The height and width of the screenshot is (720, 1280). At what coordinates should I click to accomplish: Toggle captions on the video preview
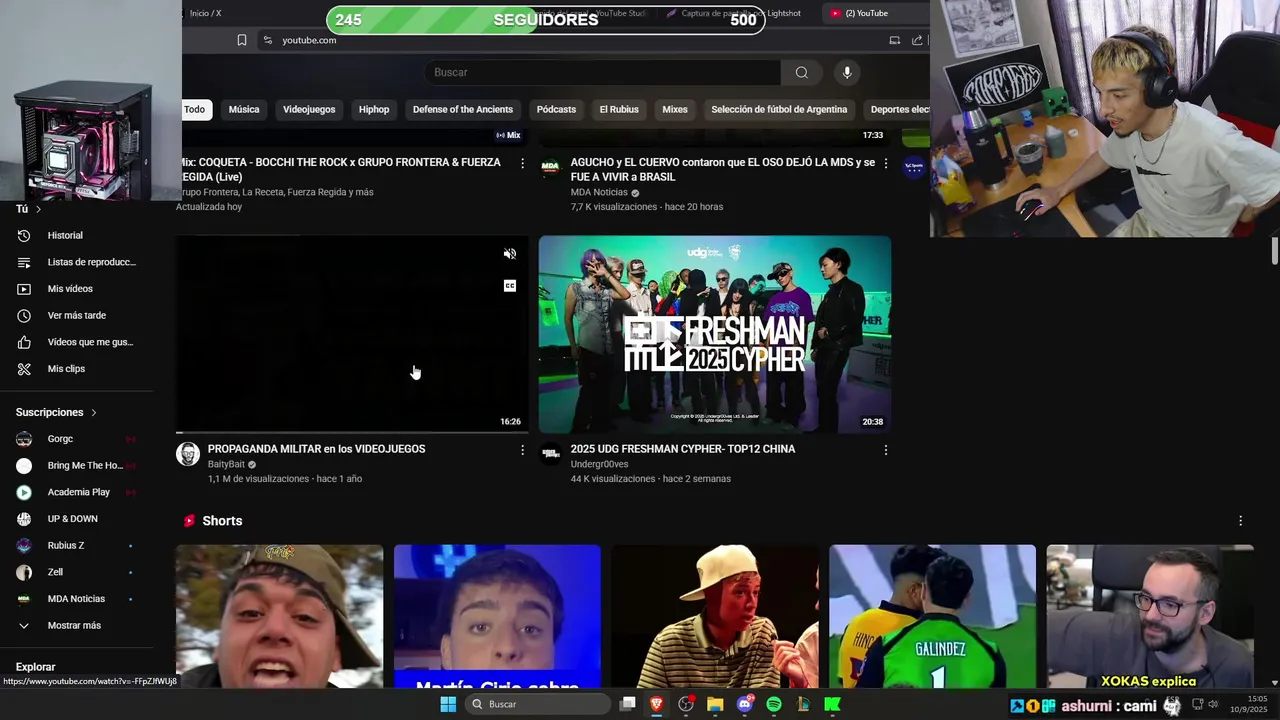510,286
